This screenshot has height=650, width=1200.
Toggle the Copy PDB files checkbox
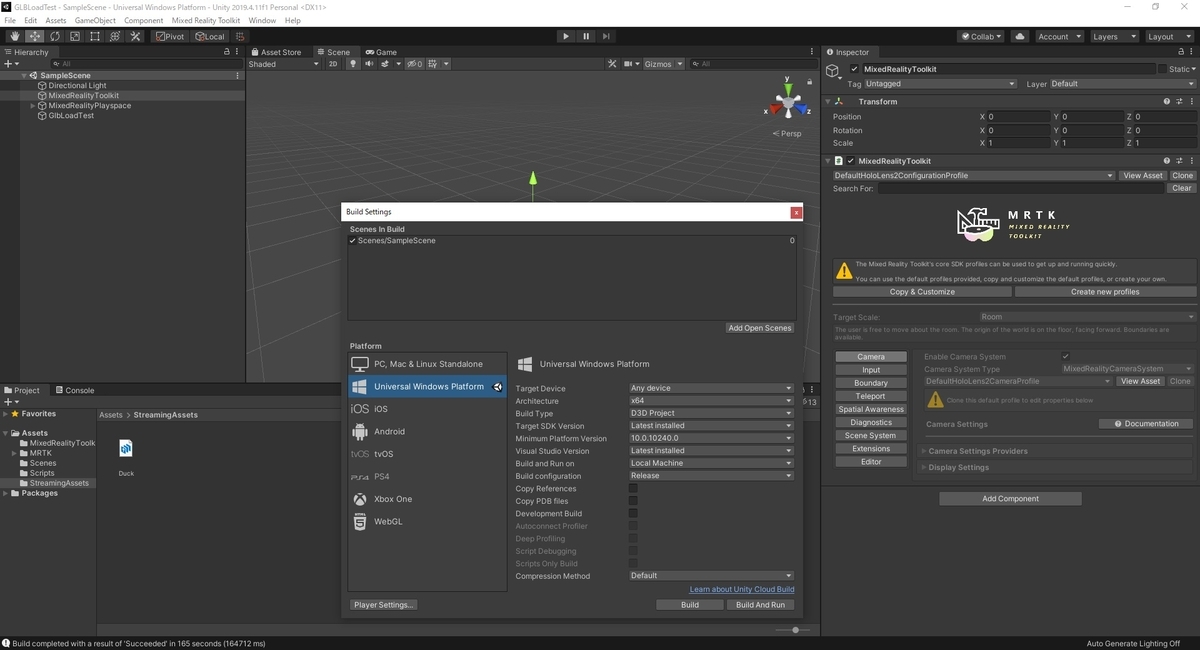[633, 501]
